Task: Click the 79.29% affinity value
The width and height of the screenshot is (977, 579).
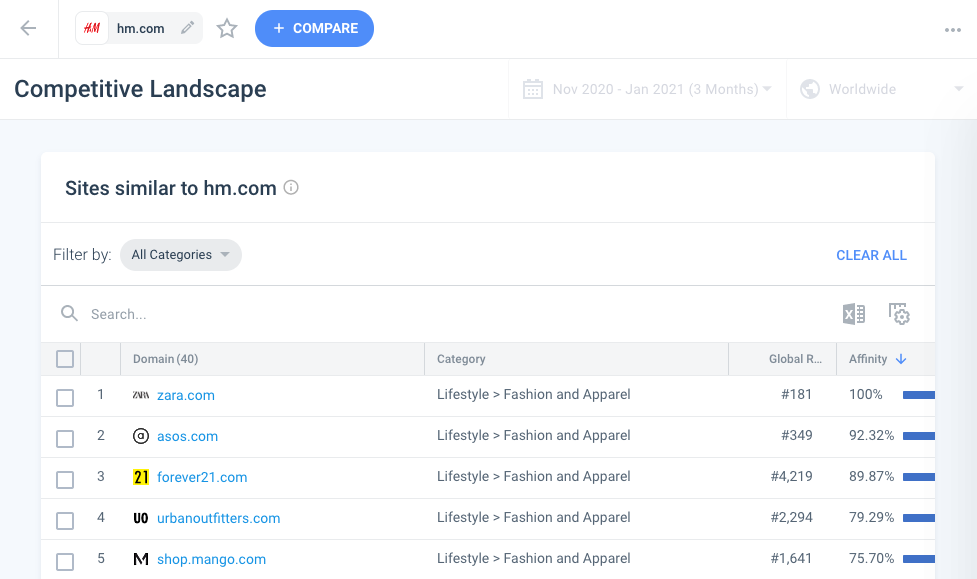Action: point(871,517)
